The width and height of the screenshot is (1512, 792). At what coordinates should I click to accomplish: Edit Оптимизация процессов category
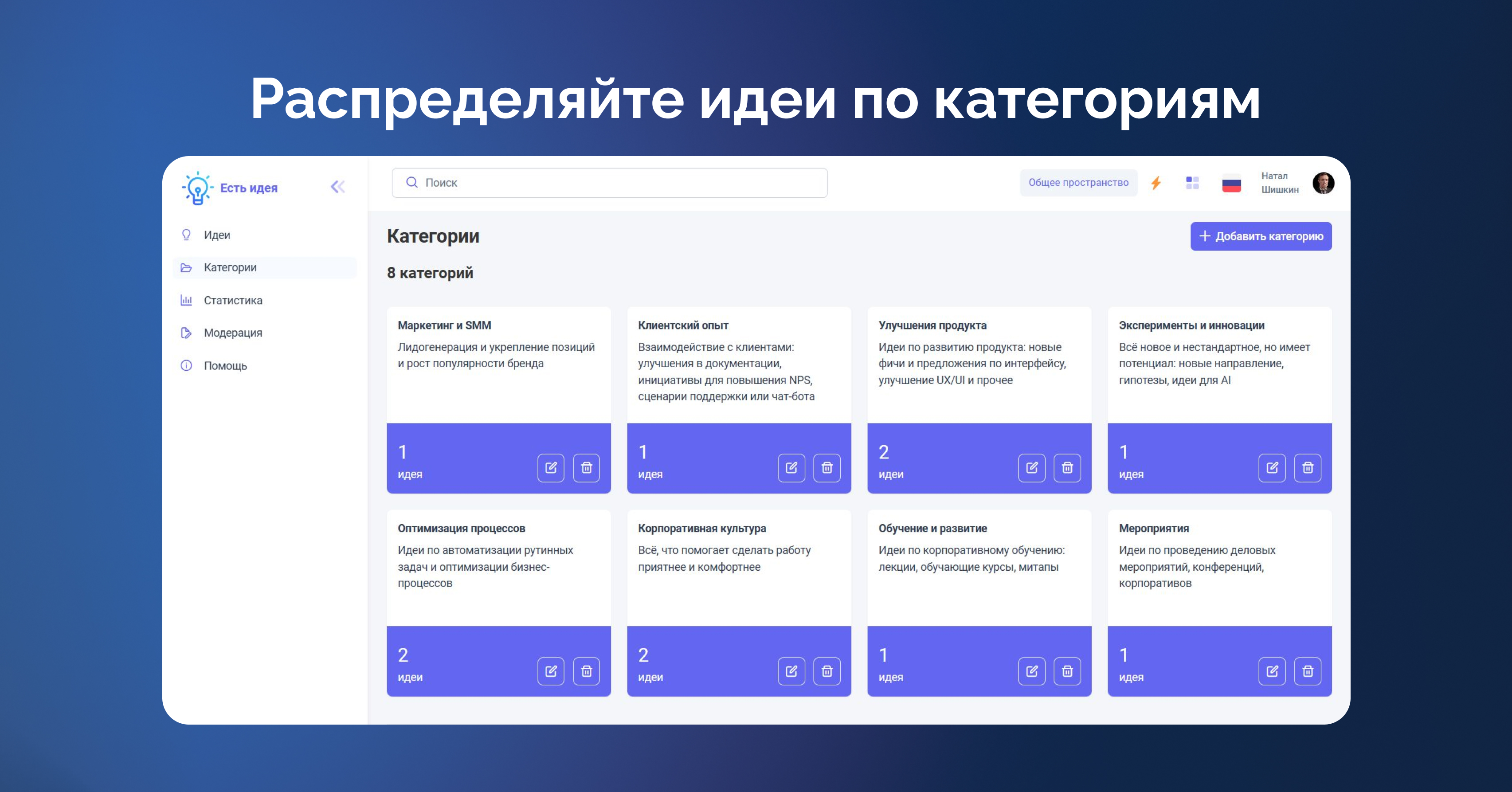(x=551, y=671)
